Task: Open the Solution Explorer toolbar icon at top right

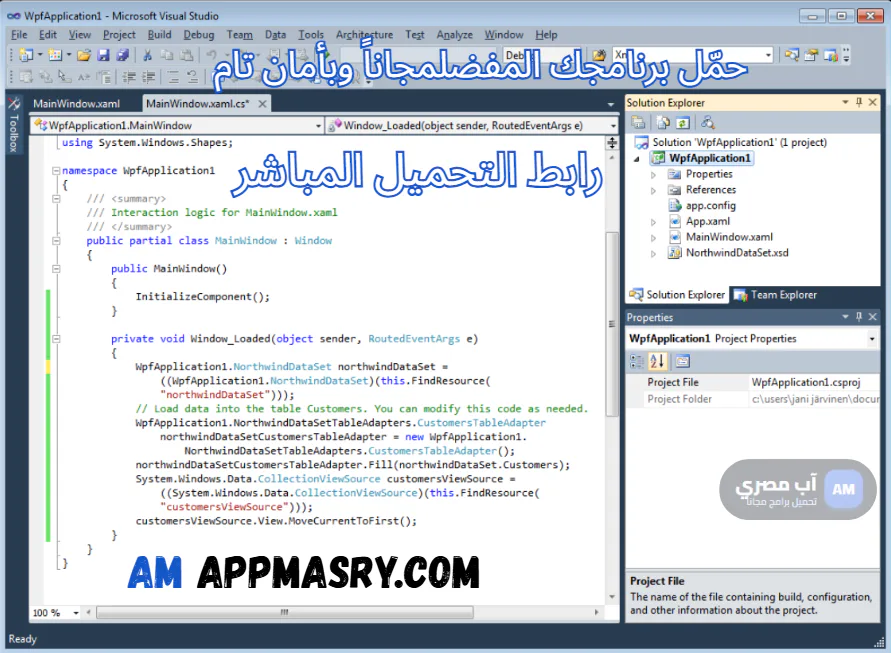Action: (x=792, y=55)
